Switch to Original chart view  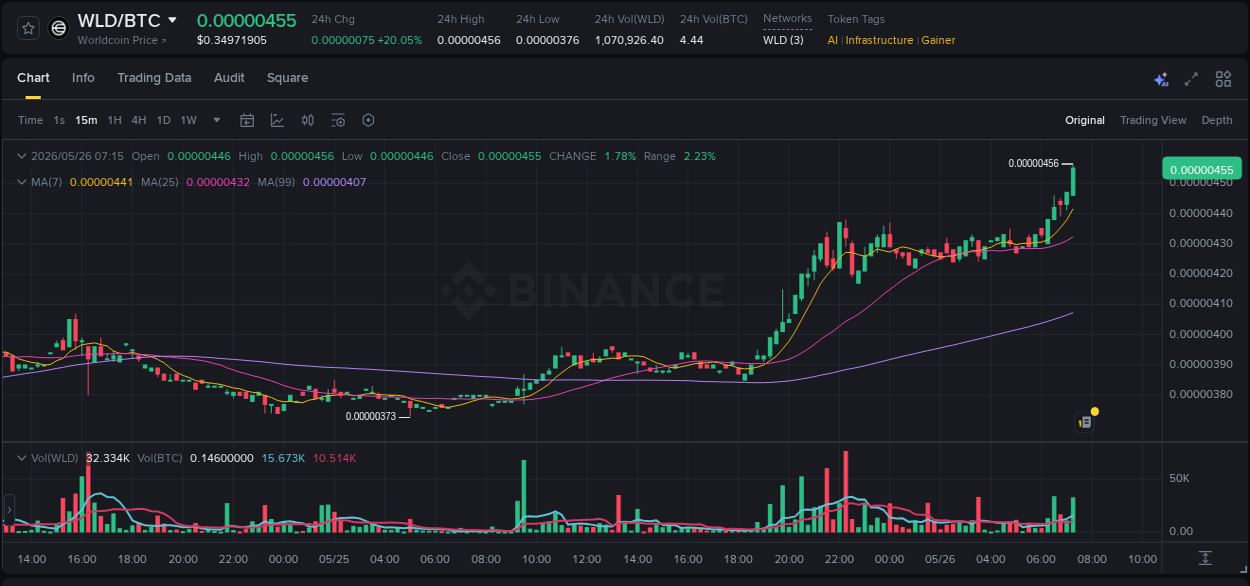tap(1085, 120)
